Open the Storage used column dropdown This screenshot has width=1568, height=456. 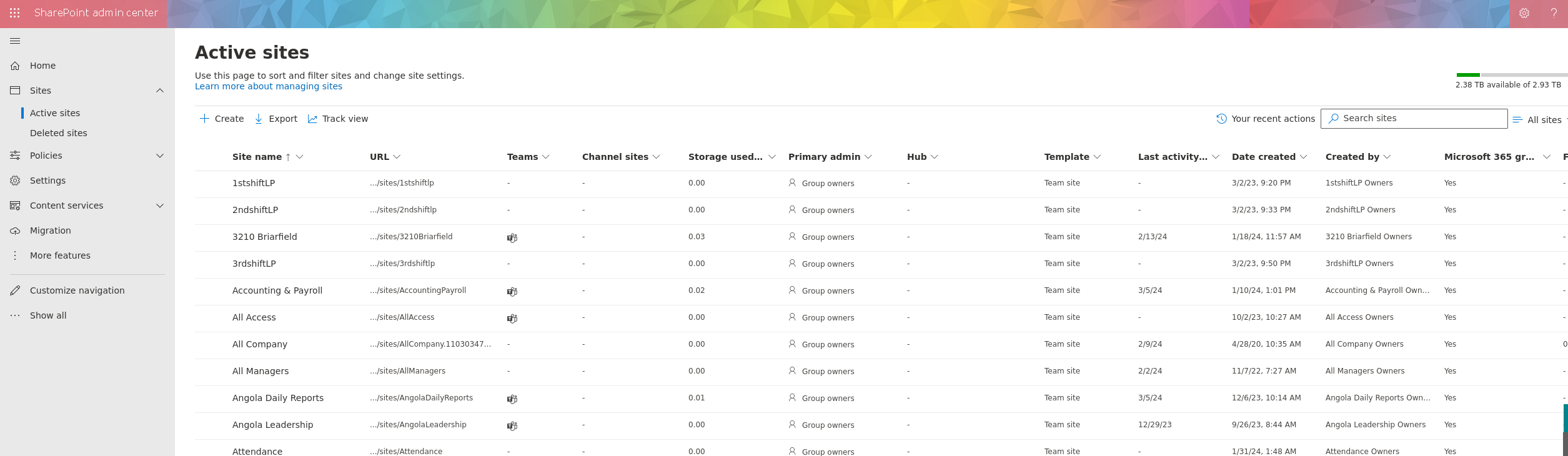pyautogui.click(x=772, y=157)
